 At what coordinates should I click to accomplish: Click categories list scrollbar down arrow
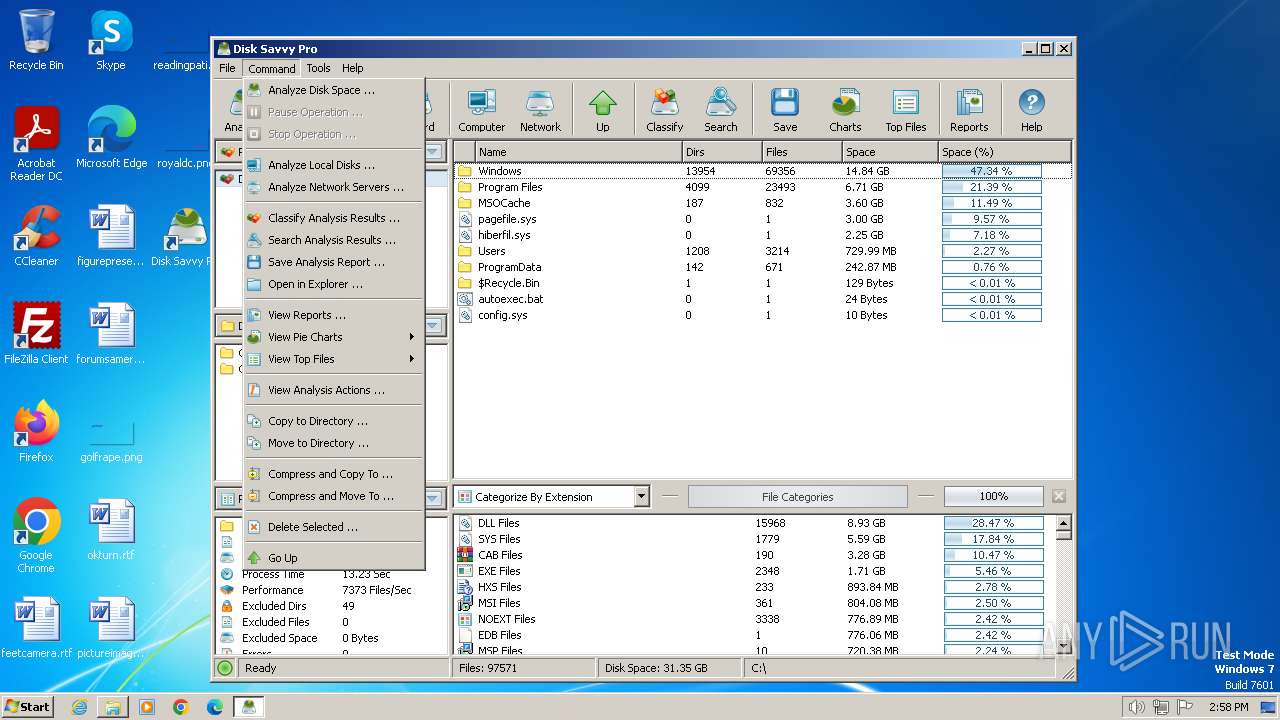tap(1063, 647)
